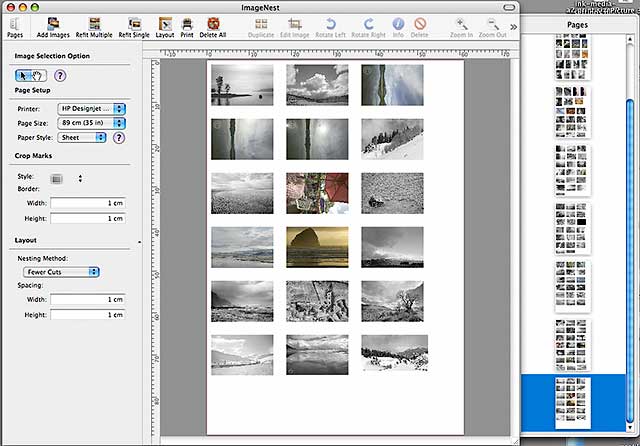This screenshot has width=640, height=446.
Task: Select the highlighted last page thumbnail
Action: [572, 403]
